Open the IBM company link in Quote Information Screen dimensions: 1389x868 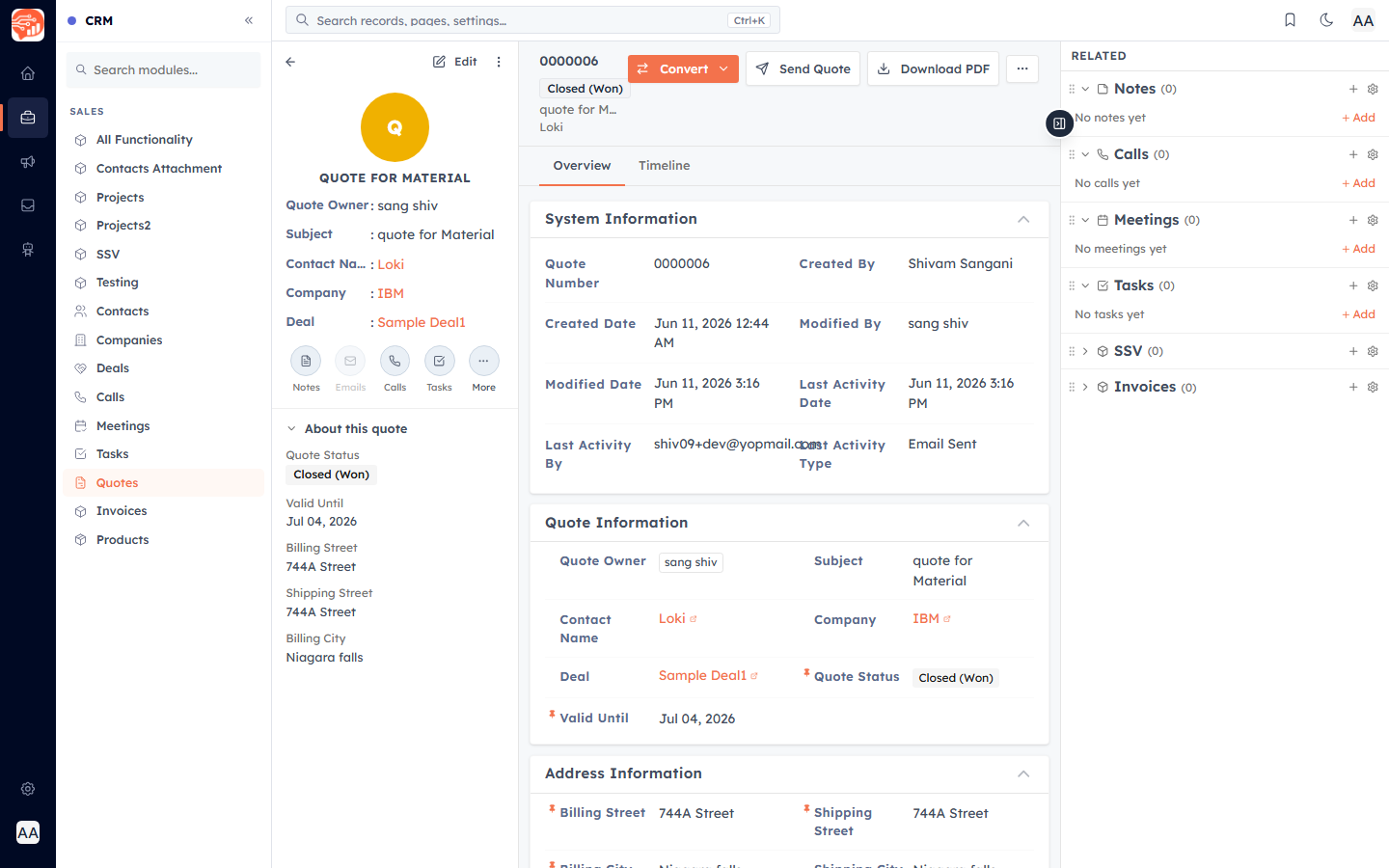(926, 618)
